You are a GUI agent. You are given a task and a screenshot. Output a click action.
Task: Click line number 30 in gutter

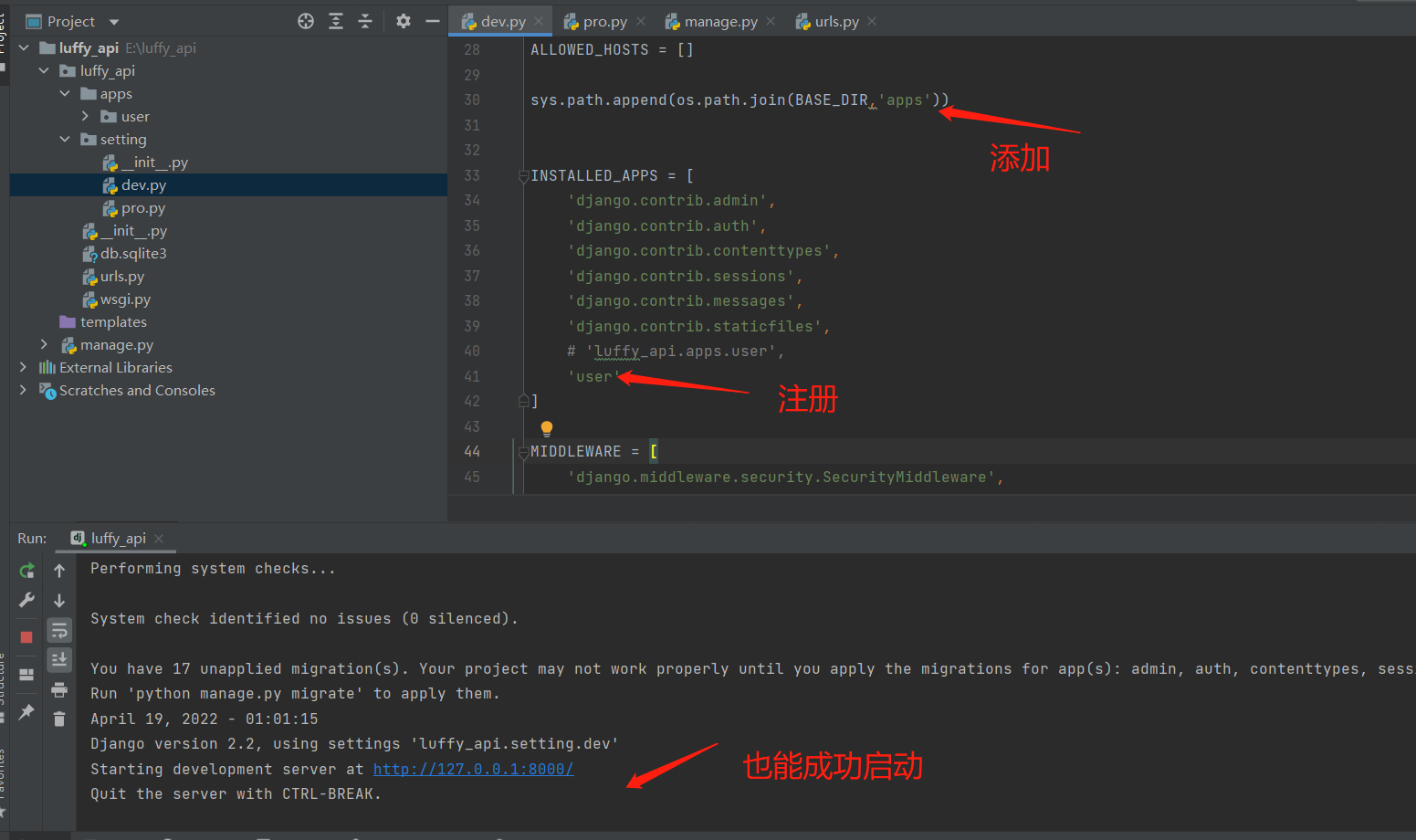click(x=472, y=100)
